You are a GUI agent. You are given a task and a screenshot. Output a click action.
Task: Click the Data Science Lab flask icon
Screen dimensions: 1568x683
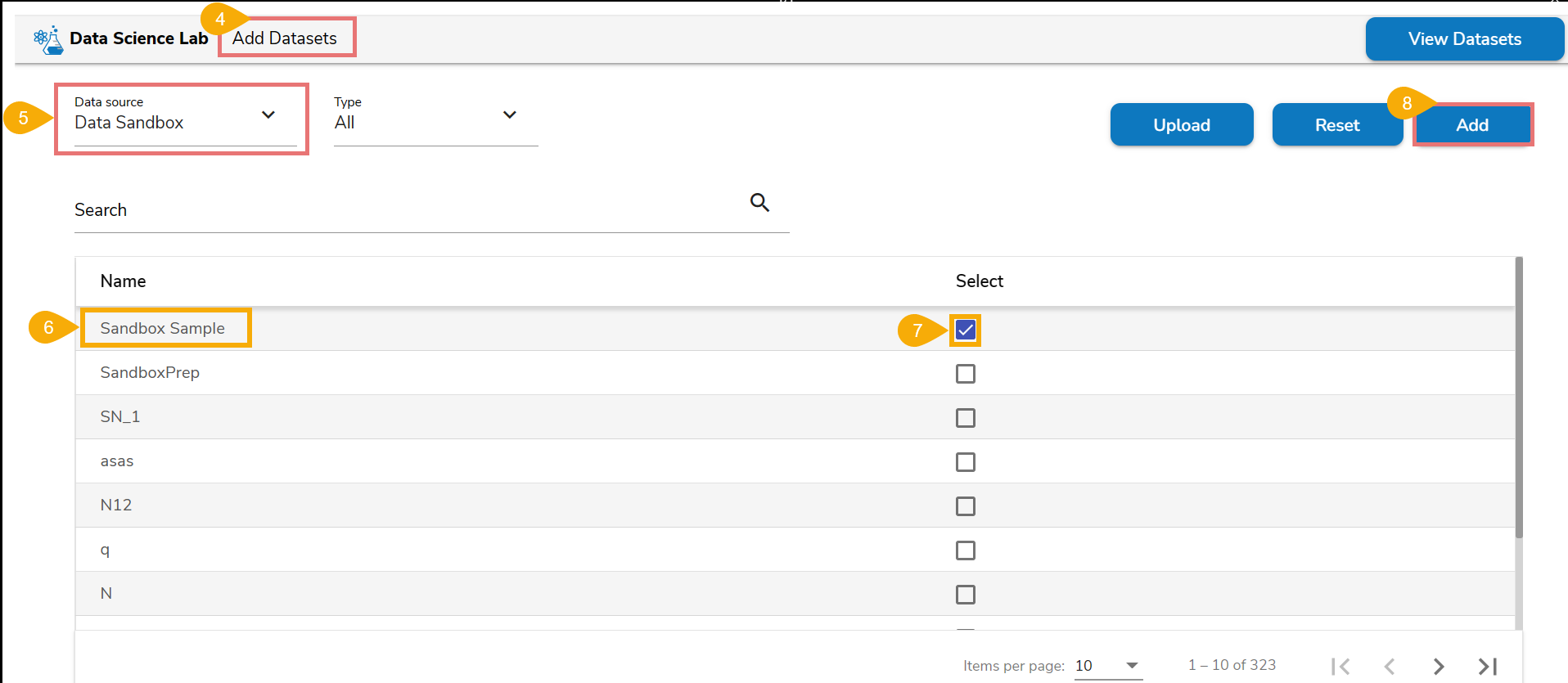(x=48, y=39)
